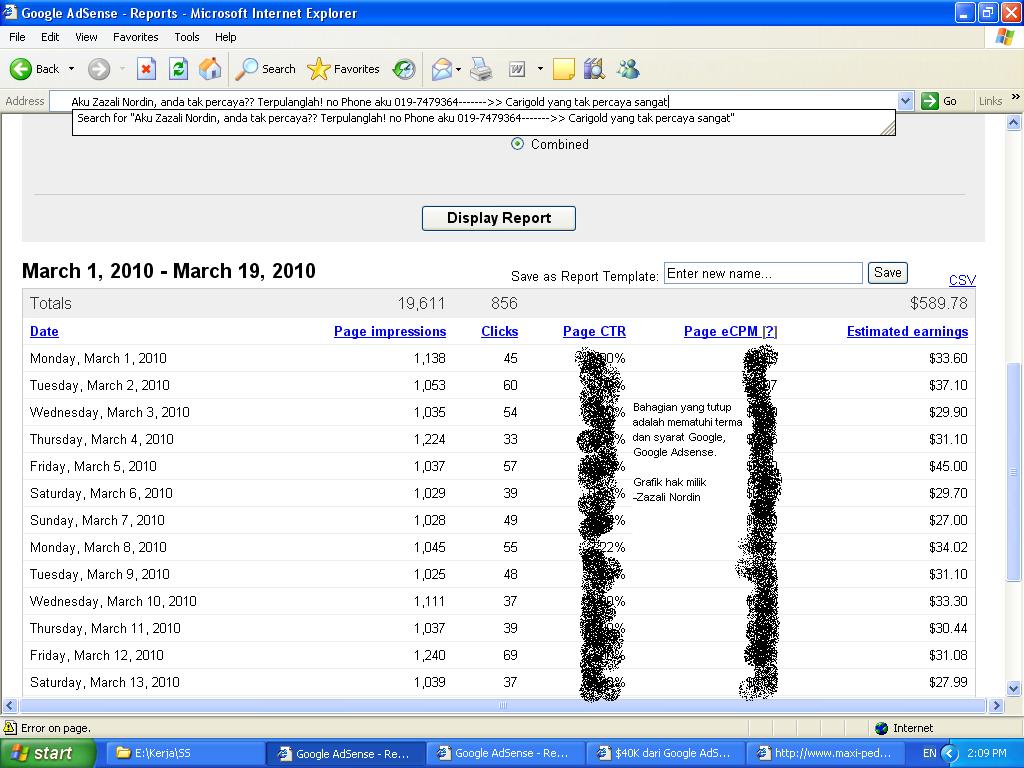
Task: Open the Mail options dropdown arrow
Action: [x=458, y=69]
